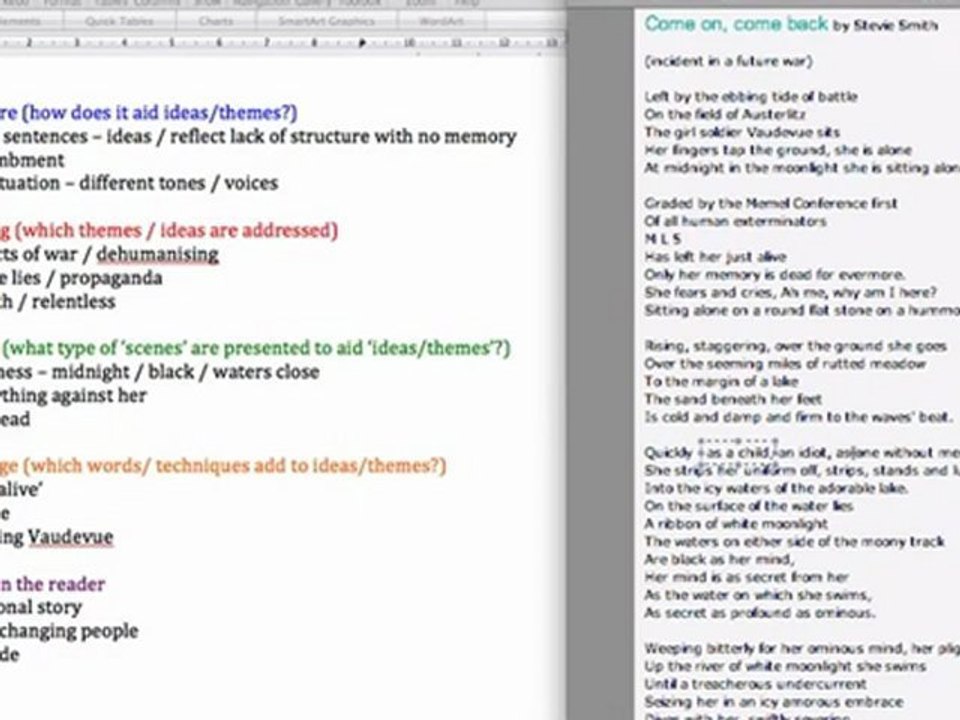The height and width of the screenshot is (720, 960).
Task: Click the poem line 'On the field of Austerlitz'
Action: click(x=725, y=114)
